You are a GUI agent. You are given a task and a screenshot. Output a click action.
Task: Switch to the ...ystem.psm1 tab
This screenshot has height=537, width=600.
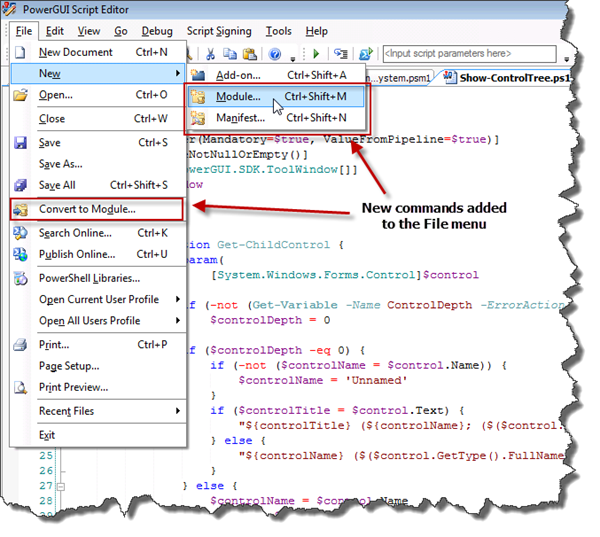click(x=398, y=78)
